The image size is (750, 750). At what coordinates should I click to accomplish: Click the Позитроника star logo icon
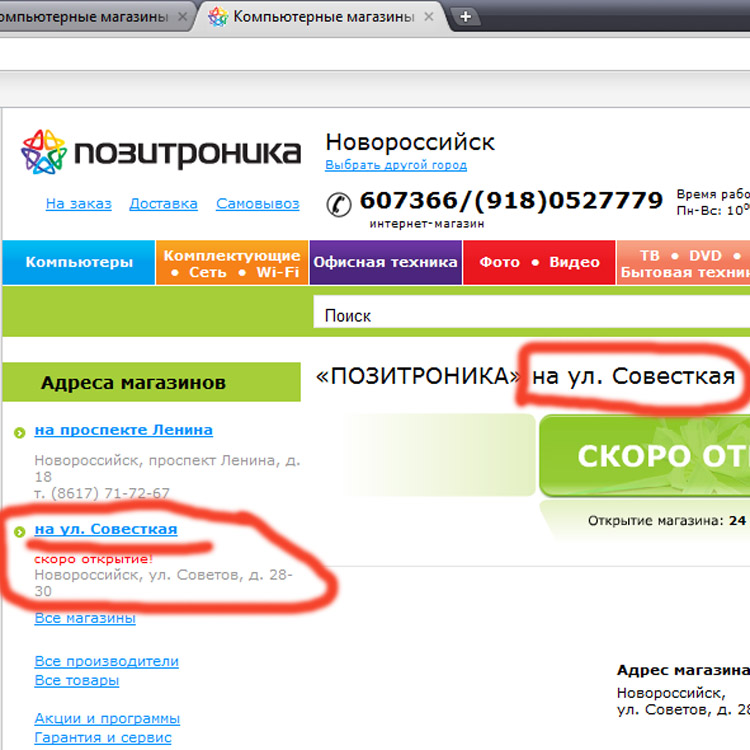point(43,152)
